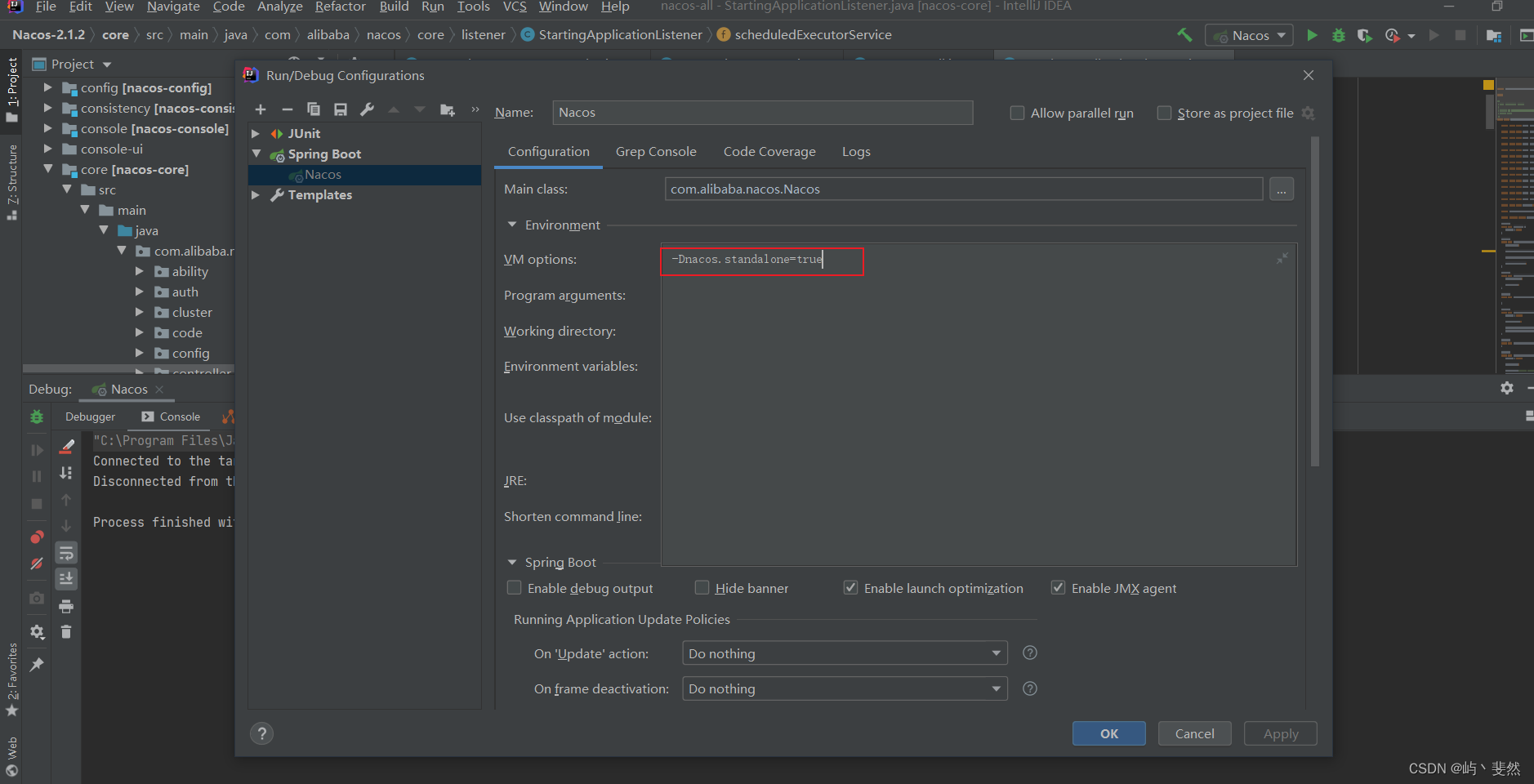Add new configuration with plus icon
This screenshot has height=784, width=1534.
pos(261,109)
